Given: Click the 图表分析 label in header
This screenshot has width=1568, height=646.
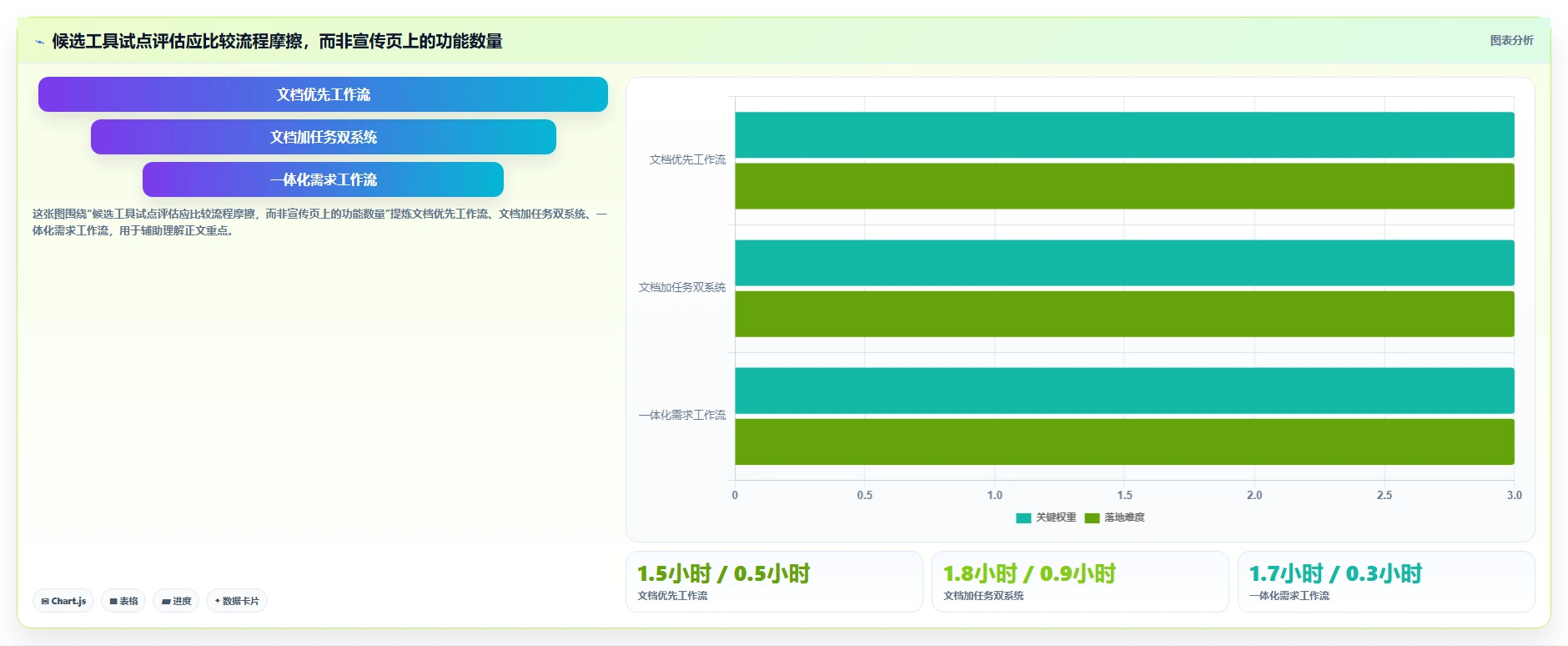Looking at the screenshot, I should coord(1511,40).
